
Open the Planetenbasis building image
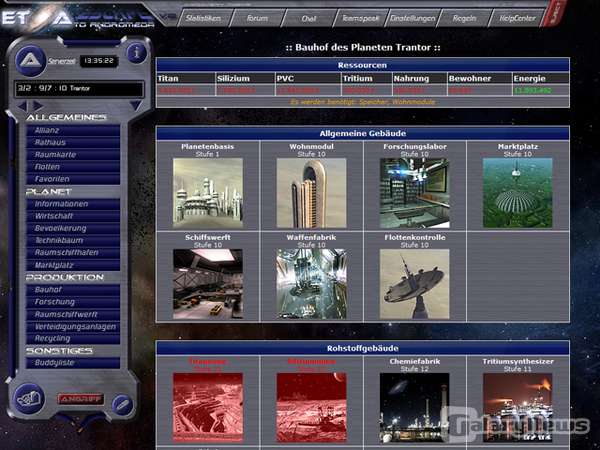click(207, 193)
